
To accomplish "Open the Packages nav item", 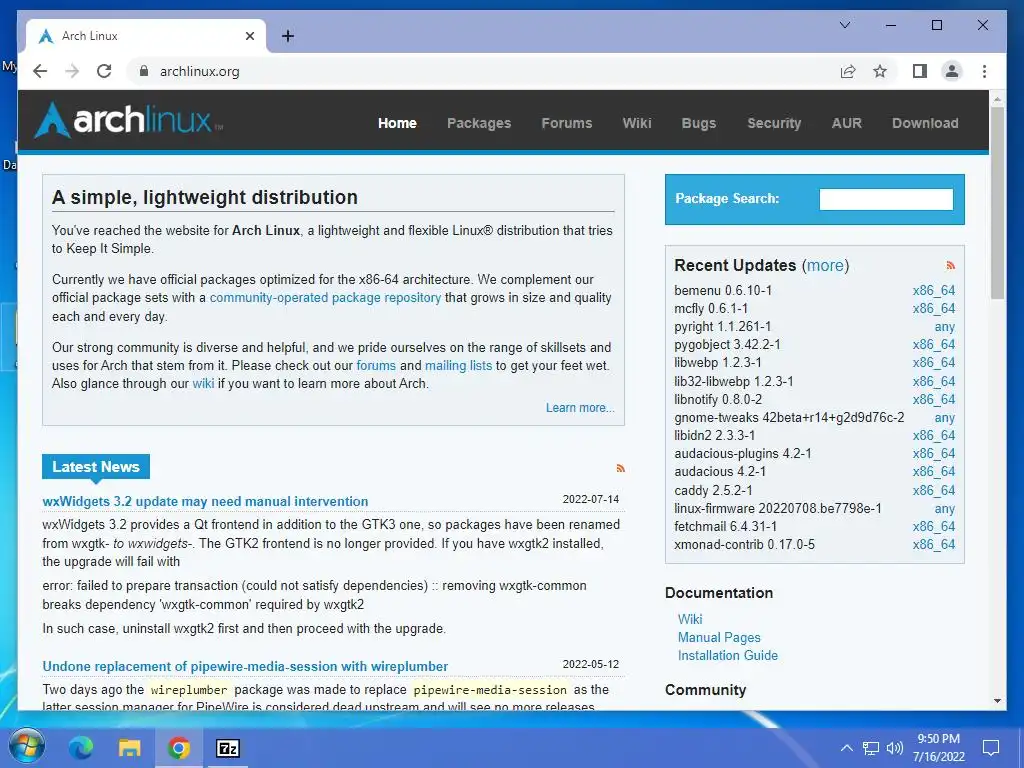I will 479,123.
